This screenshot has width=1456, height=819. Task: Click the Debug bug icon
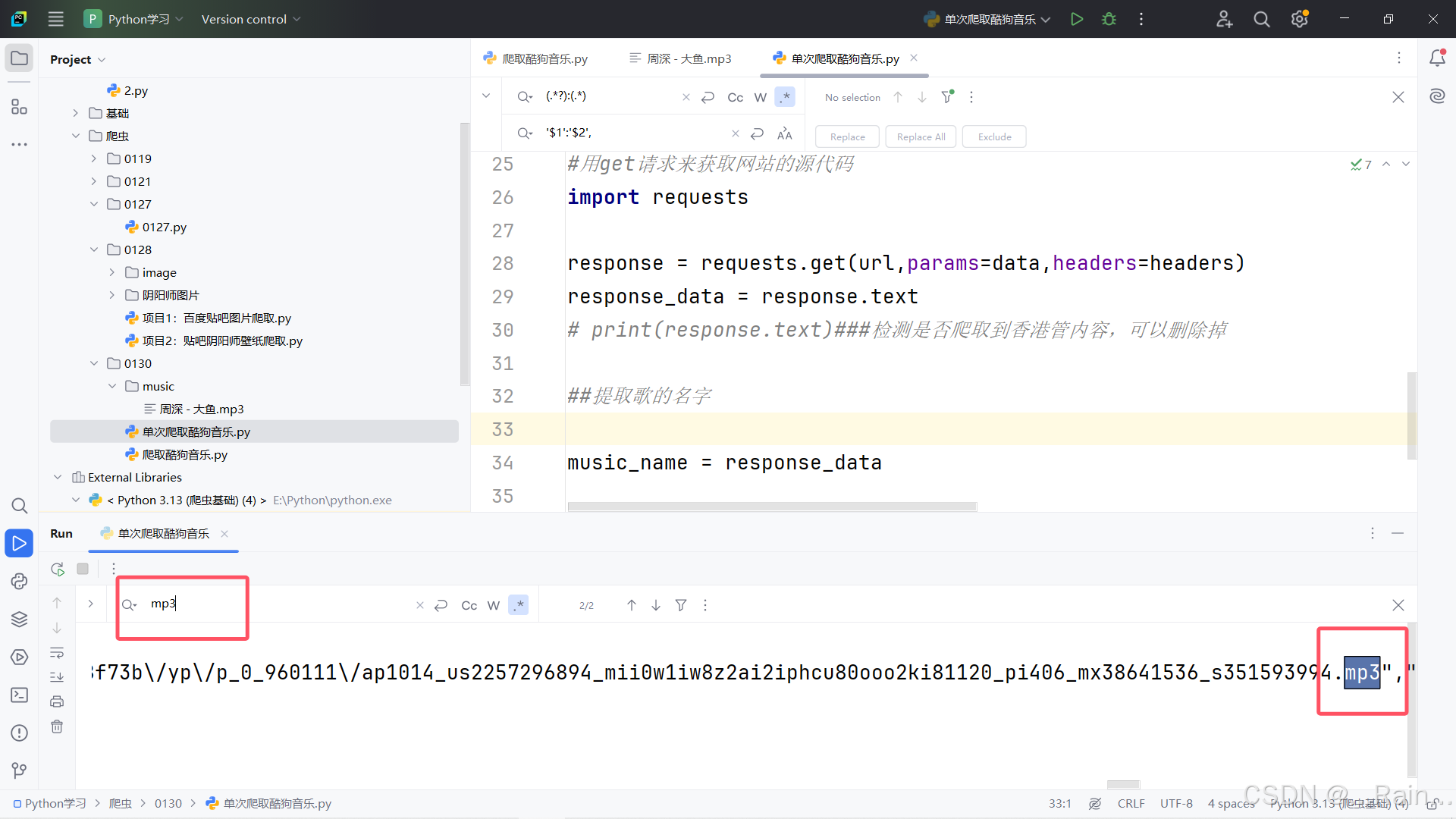pyautogui.click(x=1109, y=19)
